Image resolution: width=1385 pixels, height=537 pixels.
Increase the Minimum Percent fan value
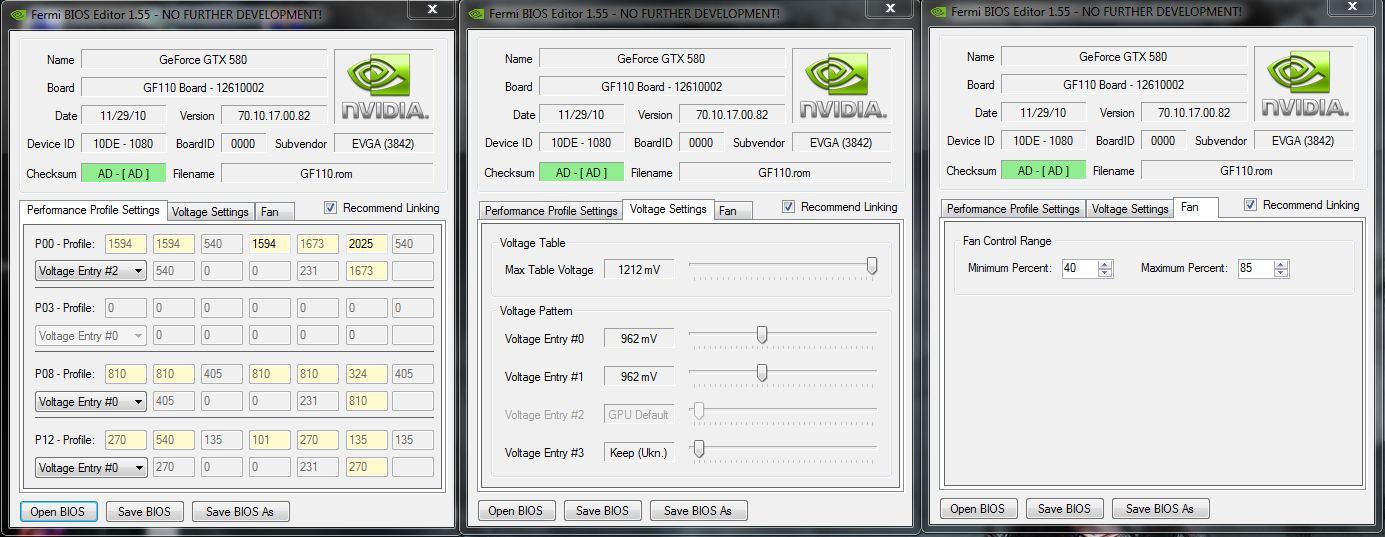pyautogui.click(x=1105, y=264)
